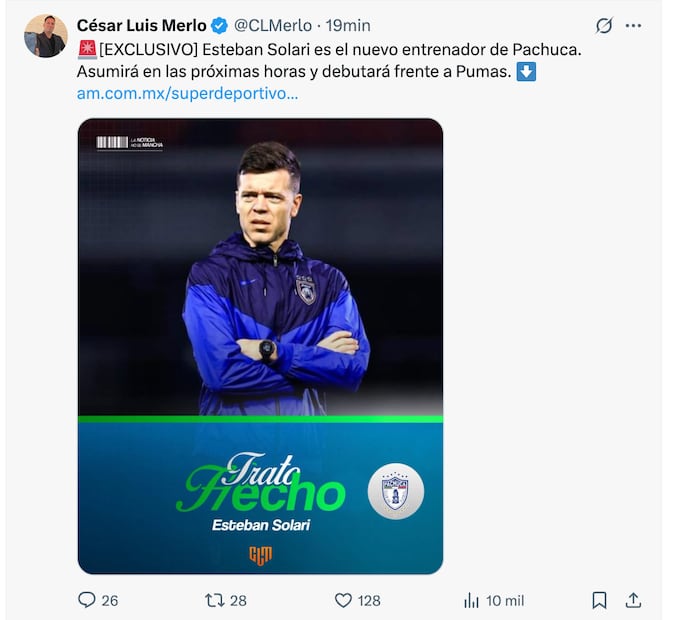Viewport: 685px width, 620px height.
Task: Click the 10 mil views count
Action: tap(505, 600)
